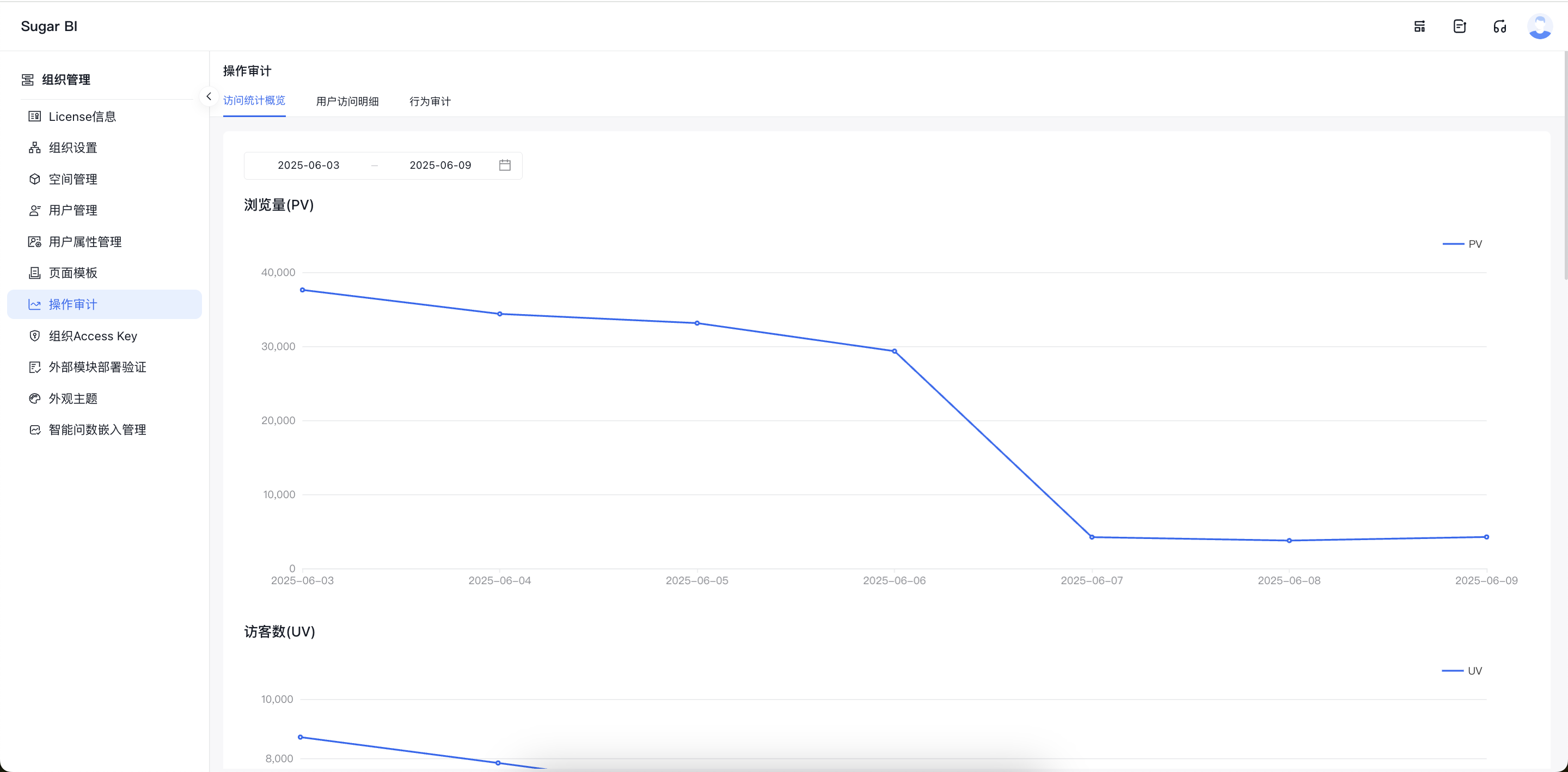Open the calendar icon in date range
Viewport: 1568px width, 772px height.
(x=505, y=165)
